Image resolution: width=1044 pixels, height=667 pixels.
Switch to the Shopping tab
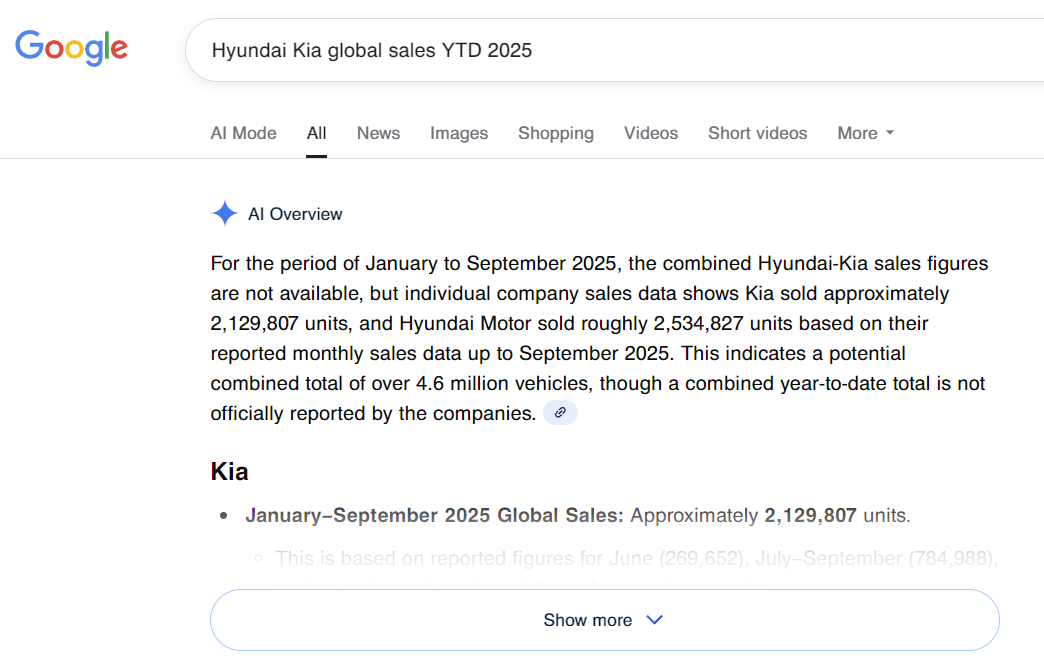555,133
